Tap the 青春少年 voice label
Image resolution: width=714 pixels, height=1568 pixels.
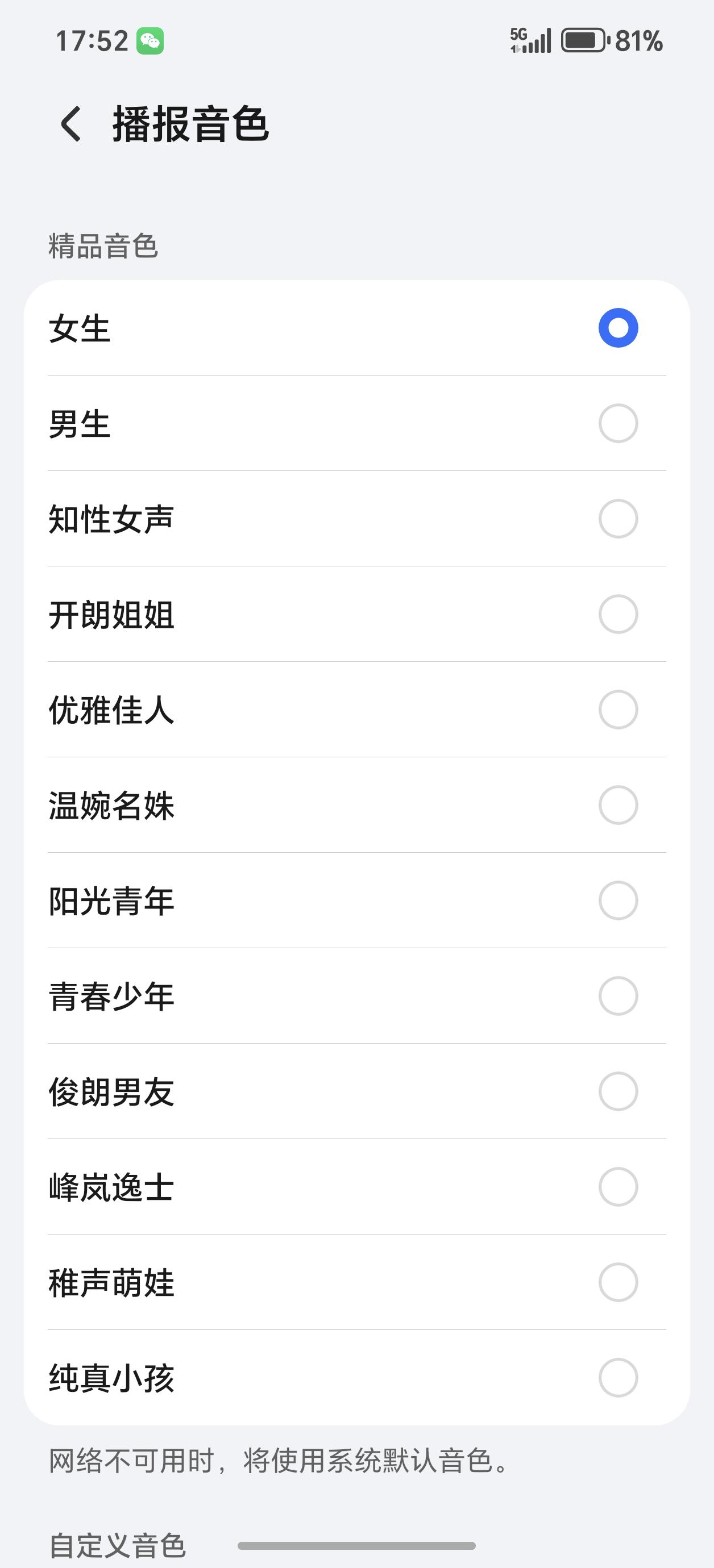[111, 996]
